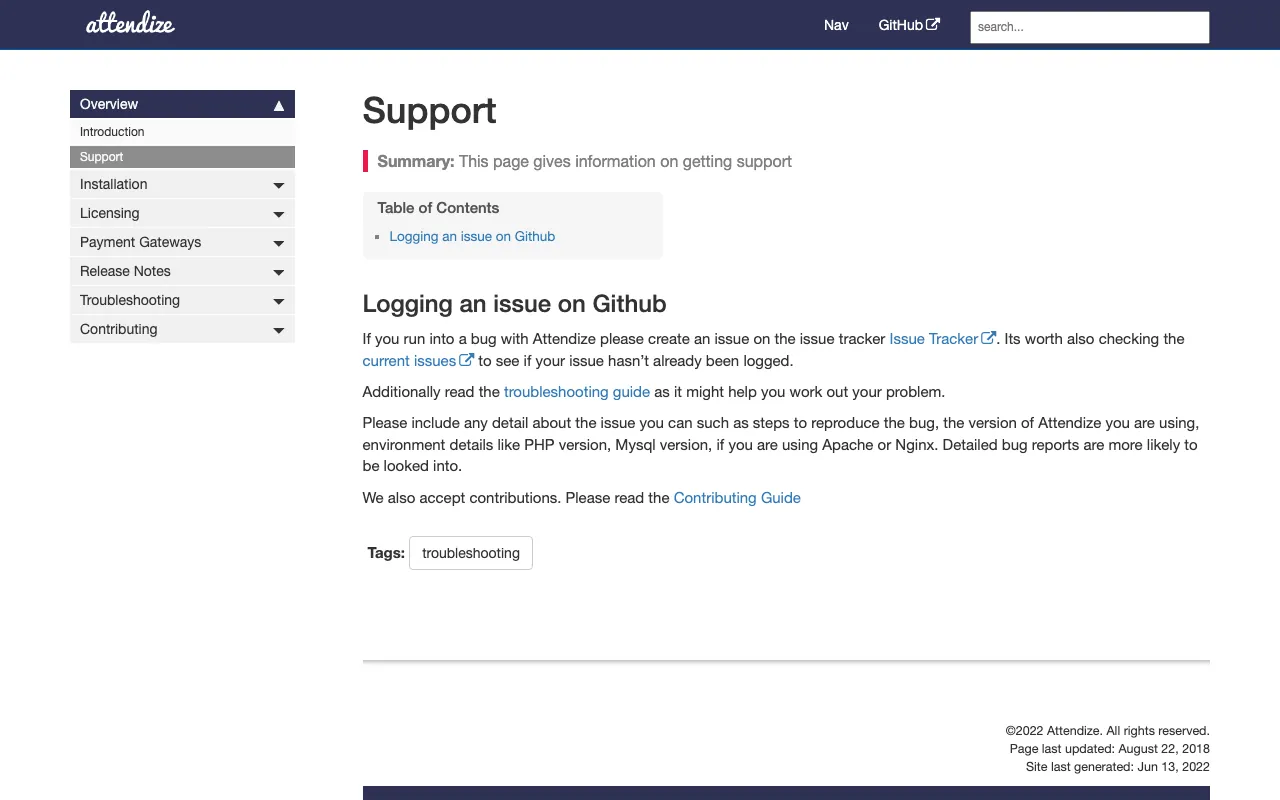Click the Site last generated date text
Screen dimensions: 1280x800
click(x=1118, y=767)
